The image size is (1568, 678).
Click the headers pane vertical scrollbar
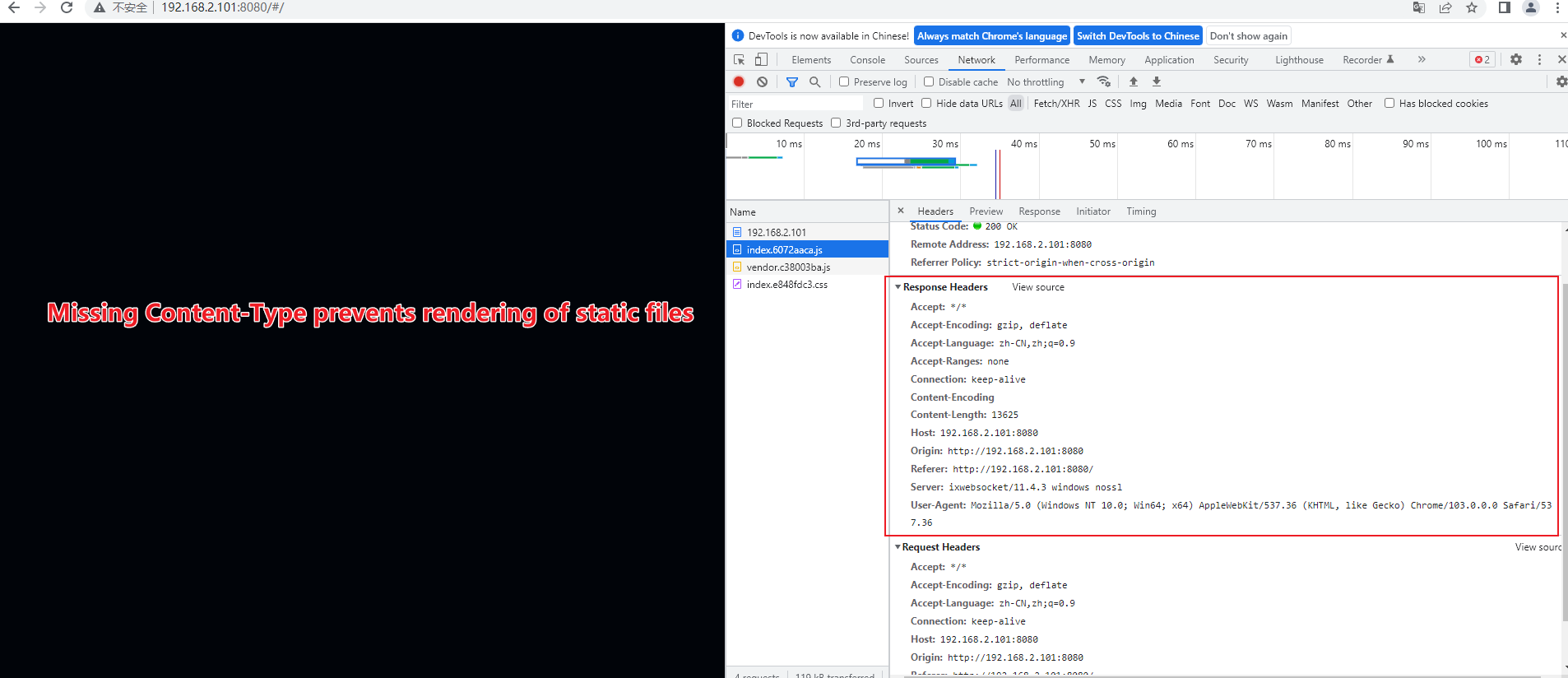(x=1565, y=453)
